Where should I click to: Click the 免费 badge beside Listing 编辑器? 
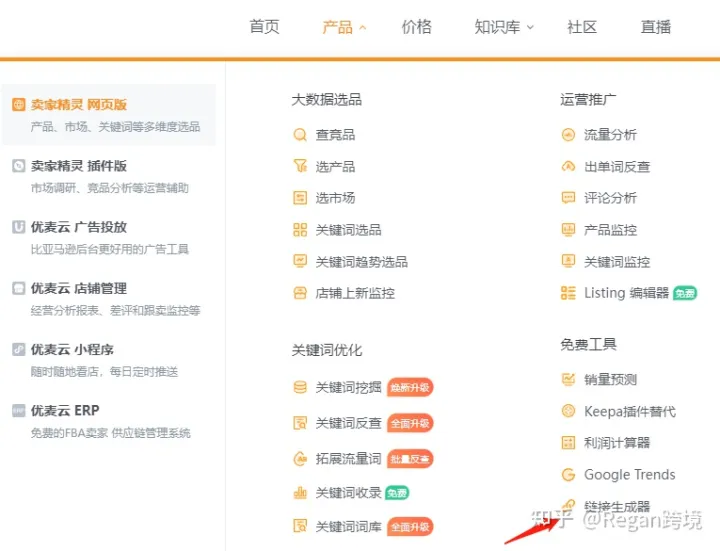point(685,293)
